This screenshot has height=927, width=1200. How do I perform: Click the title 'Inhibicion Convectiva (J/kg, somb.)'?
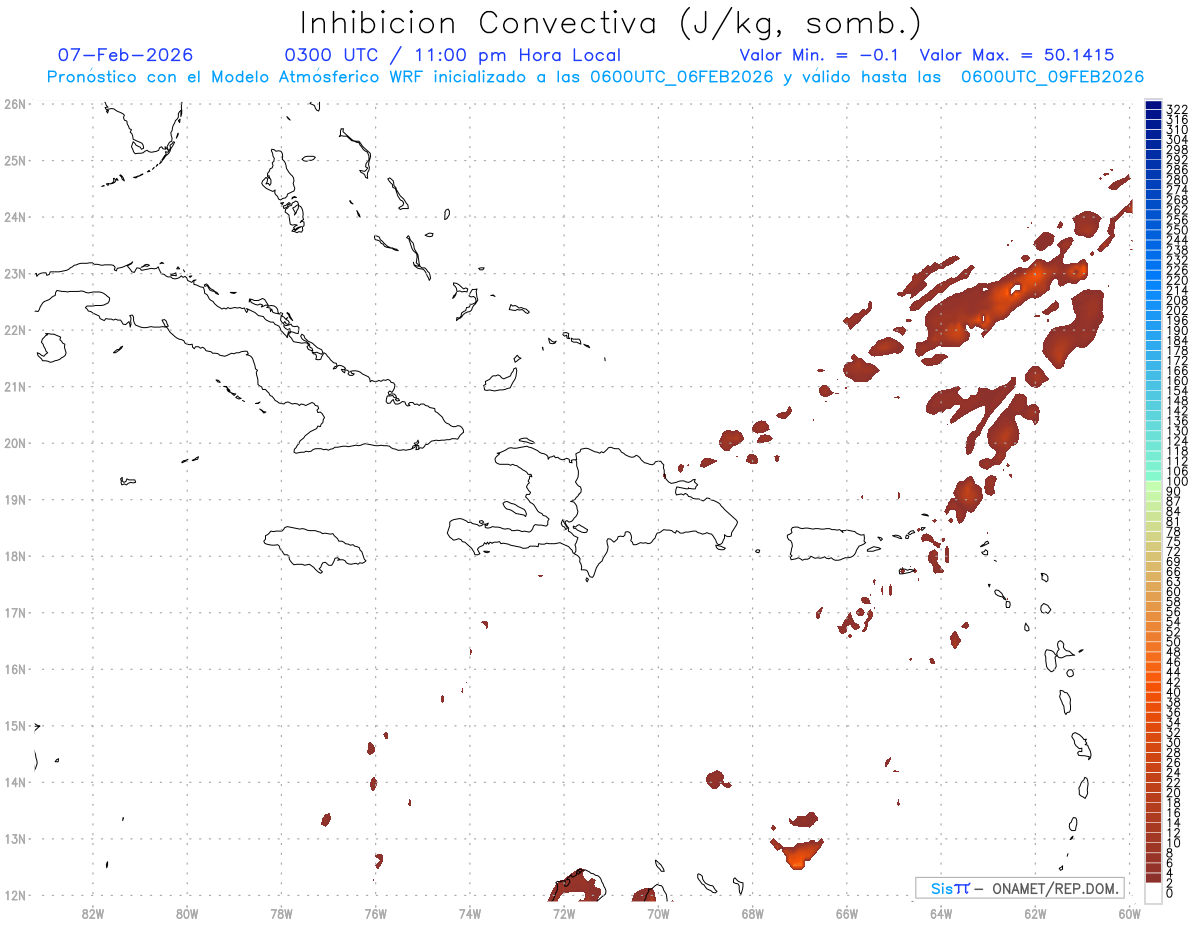611,24
